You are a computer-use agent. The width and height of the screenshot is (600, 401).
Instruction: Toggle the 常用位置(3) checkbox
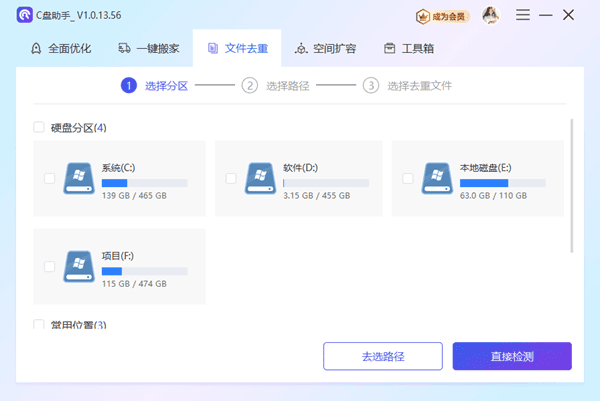tap(39, 325)
